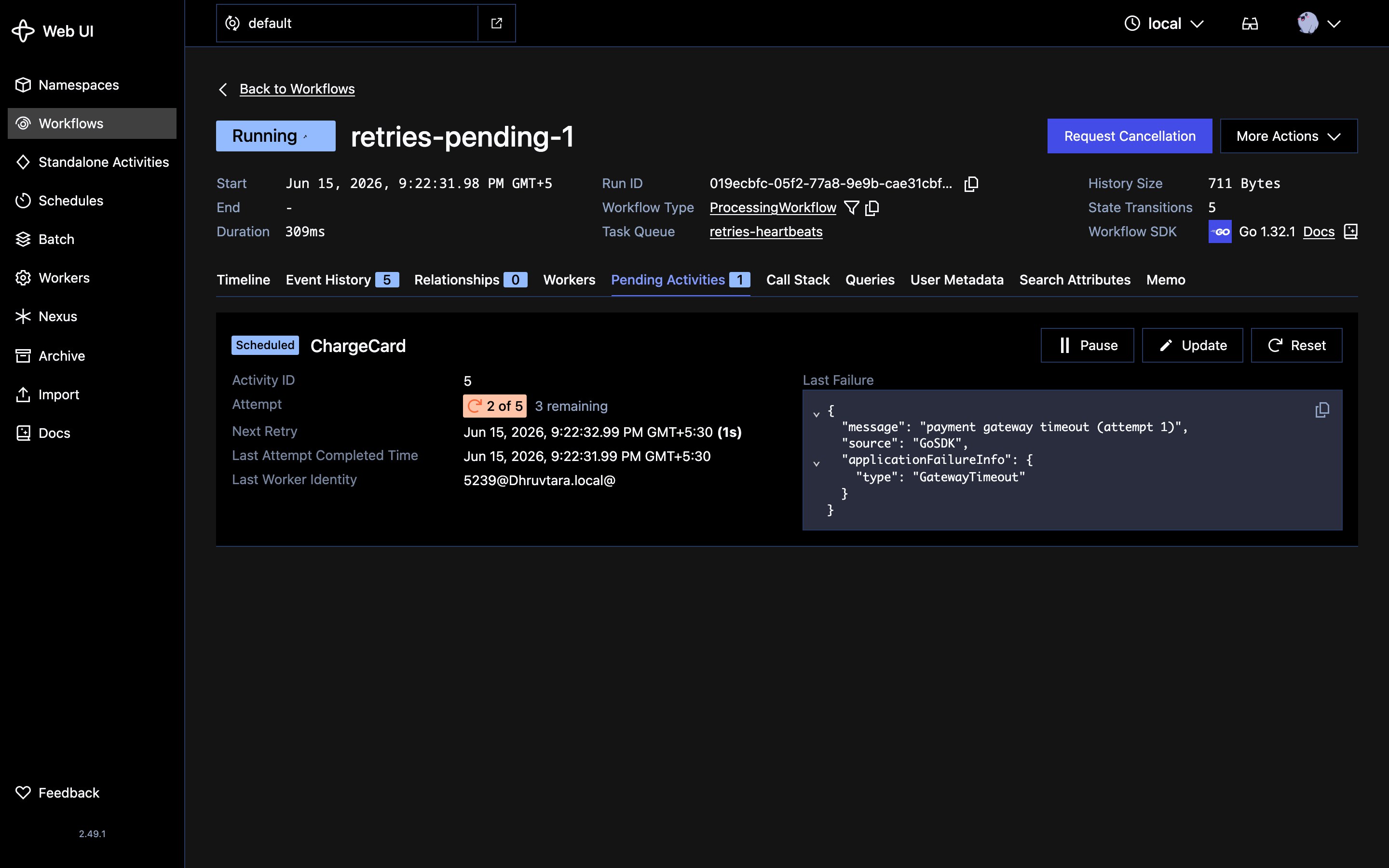1389x868 pixels.
Task: Copy the Run ID
Action: [971, 184]
